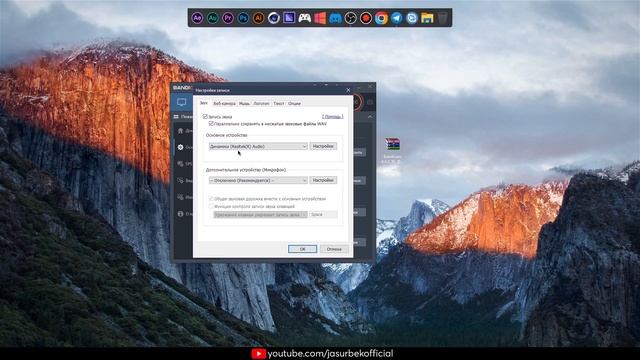Open the 'Динамики (Realtek(R) Audio)' device dropdown
This screenshot has width=640, height=360.
(258, 146)
